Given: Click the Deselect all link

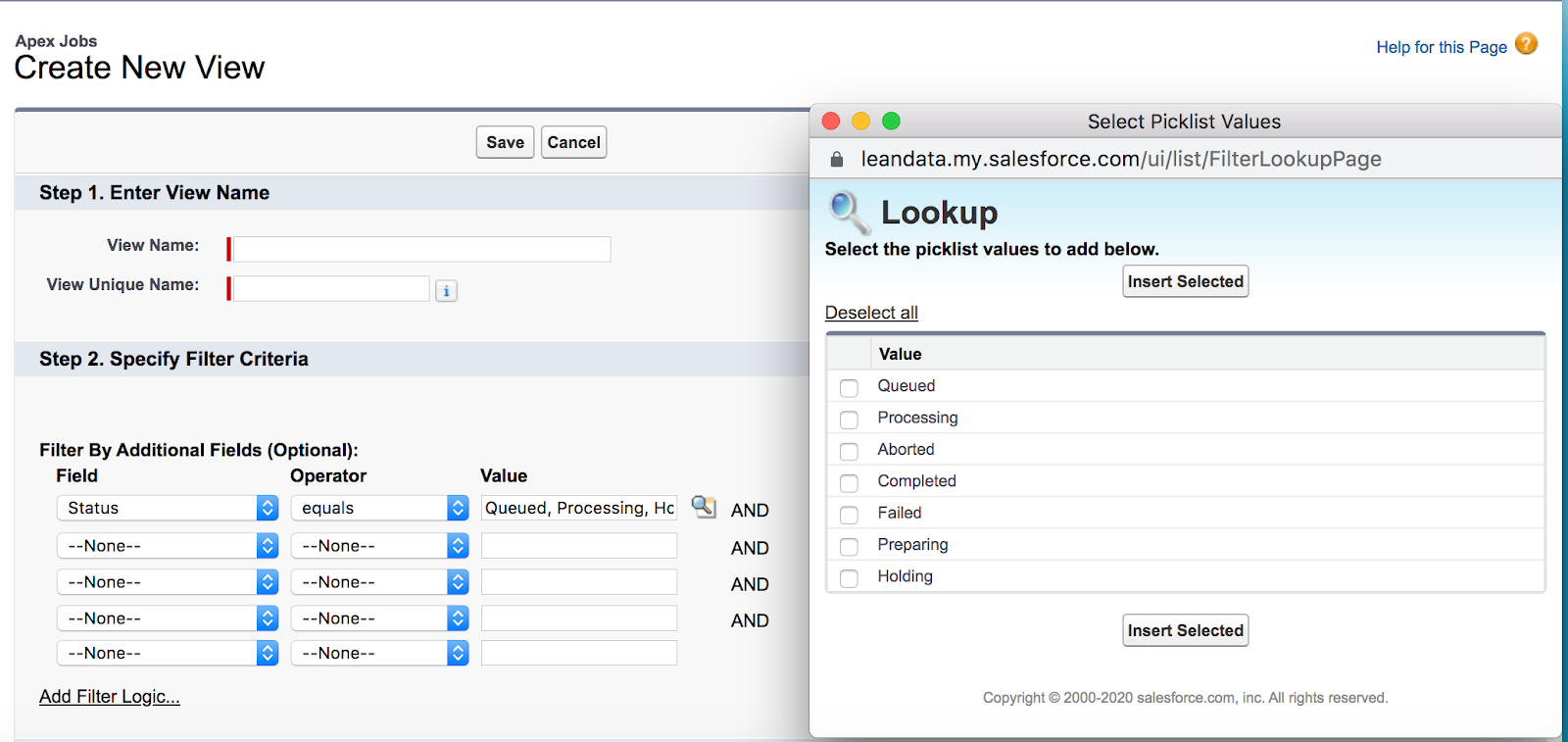Looking at the screenshot, I should point(871,313).
